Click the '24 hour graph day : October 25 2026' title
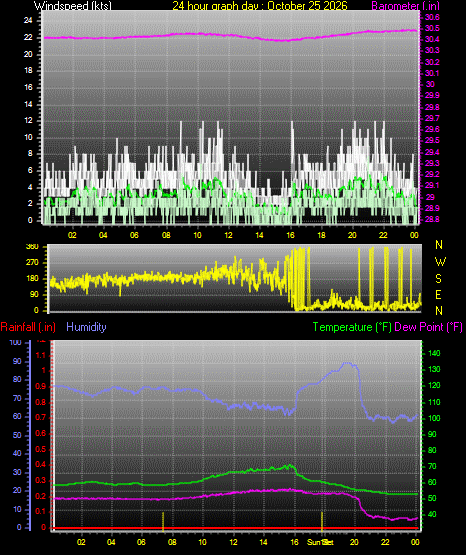 260,6
